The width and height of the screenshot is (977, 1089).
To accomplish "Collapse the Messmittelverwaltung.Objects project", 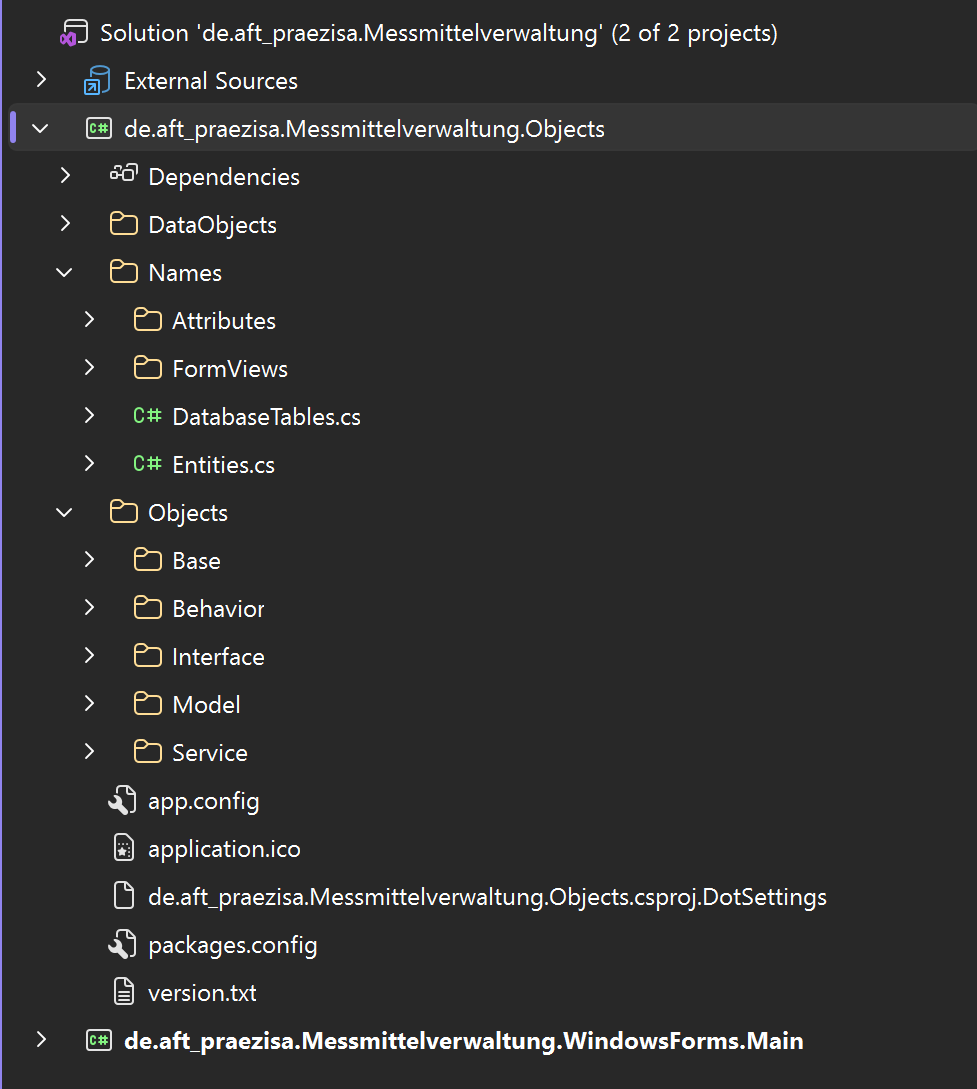I will 40,128.
